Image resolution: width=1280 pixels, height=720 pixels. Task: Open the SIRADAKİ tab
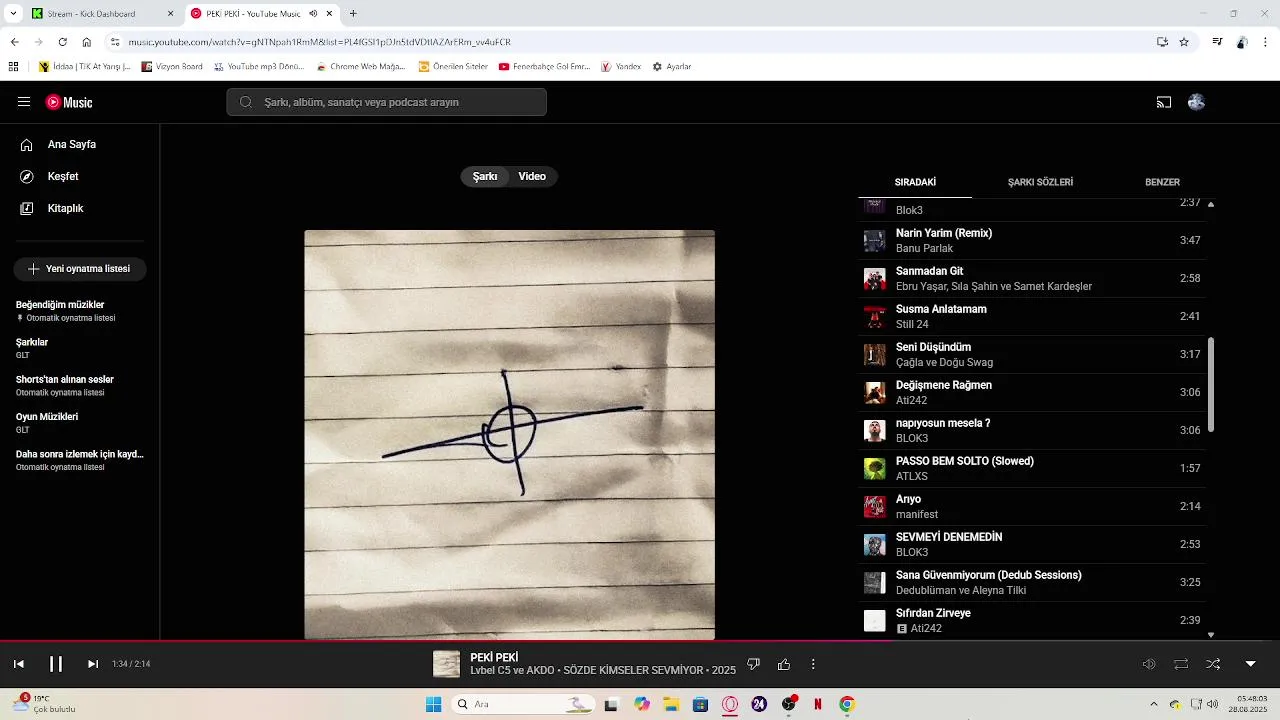click(915, 182)
